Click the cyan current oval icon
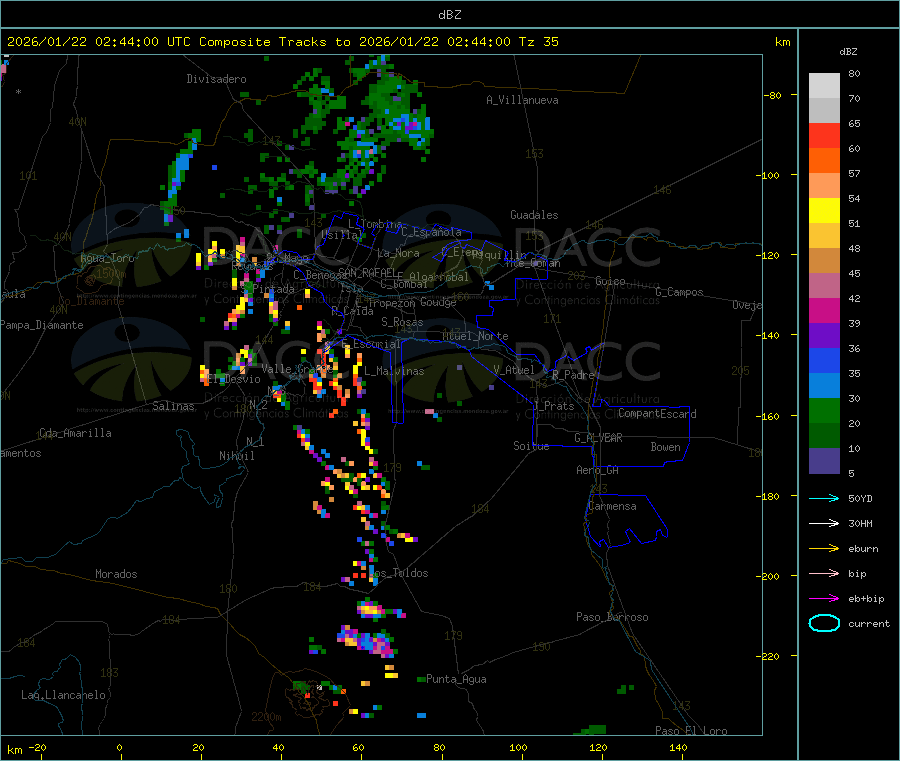 pos(824,623)
